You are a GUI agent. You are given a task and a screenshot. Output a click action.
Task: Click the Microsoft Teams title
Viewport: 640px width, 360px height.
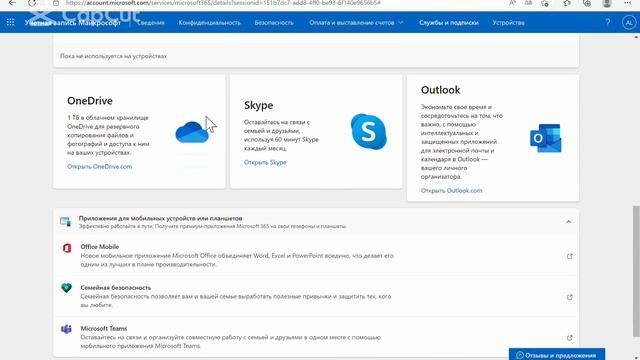coord(104,328)
